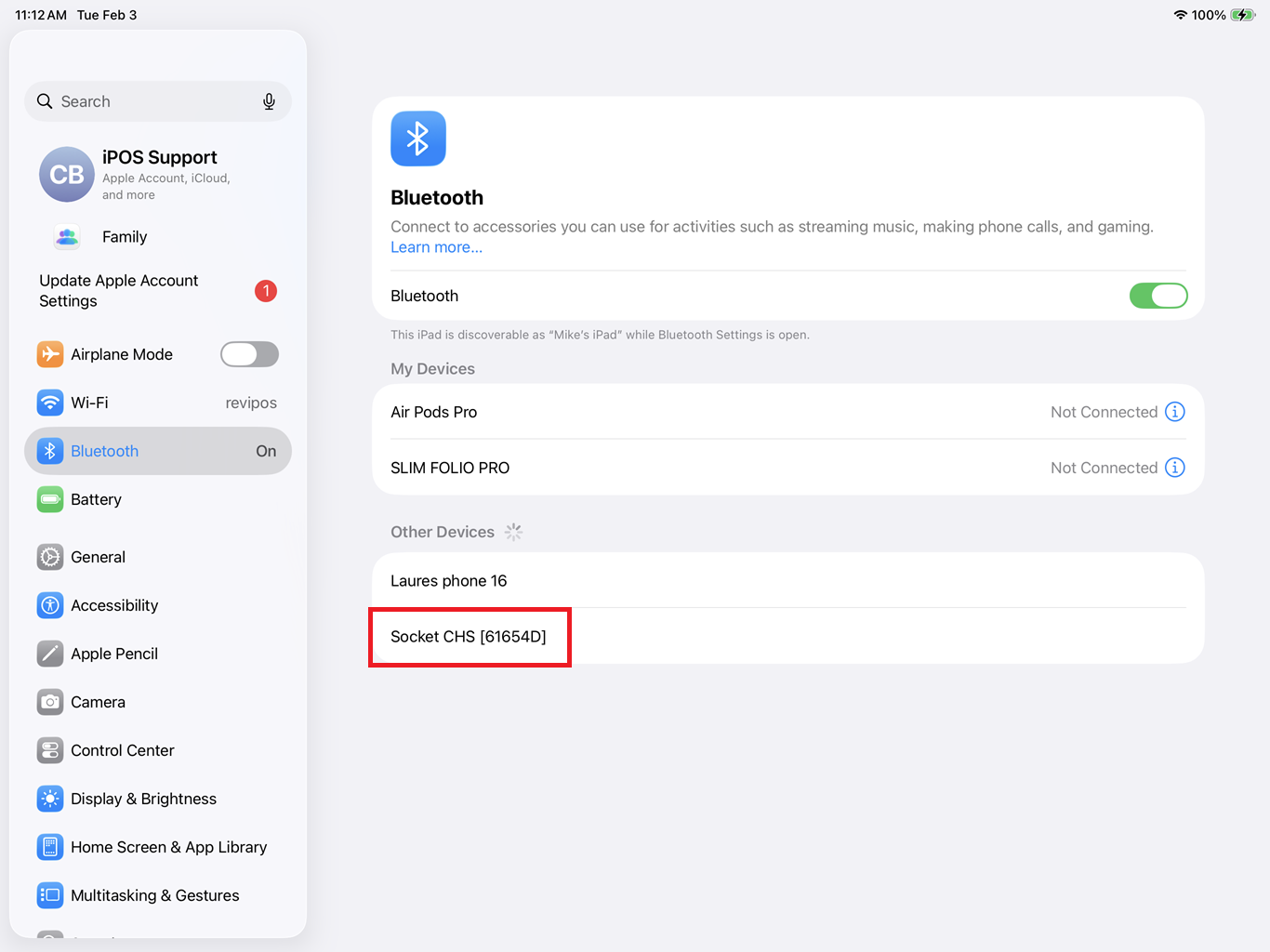
Task: Open Apple Pencil settings
Action: click(158, 654)
